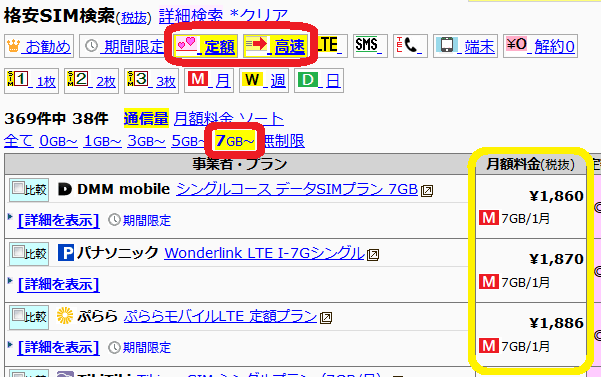The image size is (601, 377).
Task: Select the 2枚 SIM count filter
Action: point(91,81)
